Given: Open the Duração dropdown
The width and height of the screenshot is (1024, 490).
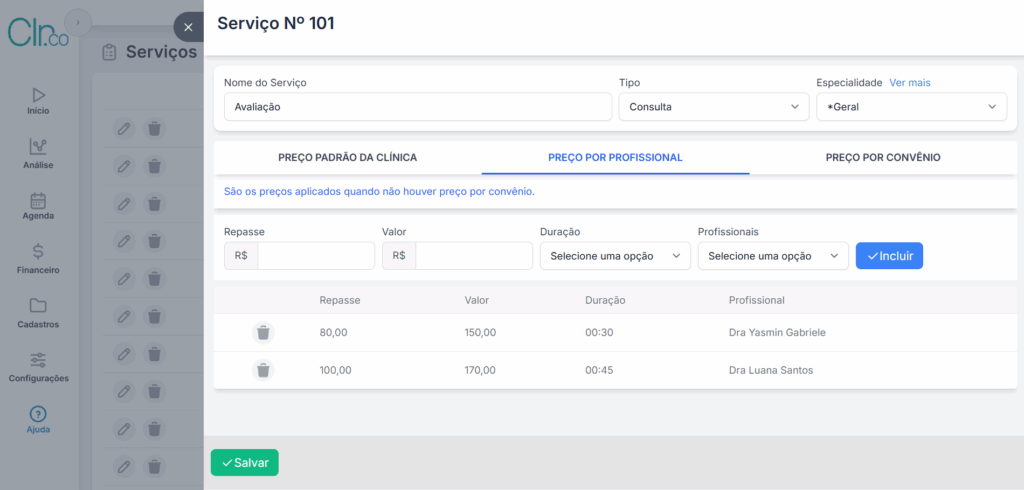Looking at the screenshot, I should tap(615, 256).
